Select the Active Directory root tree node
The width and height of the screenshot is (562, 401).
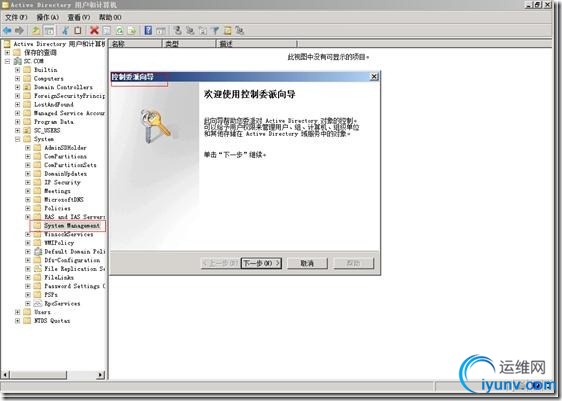[x=59, y=44]
